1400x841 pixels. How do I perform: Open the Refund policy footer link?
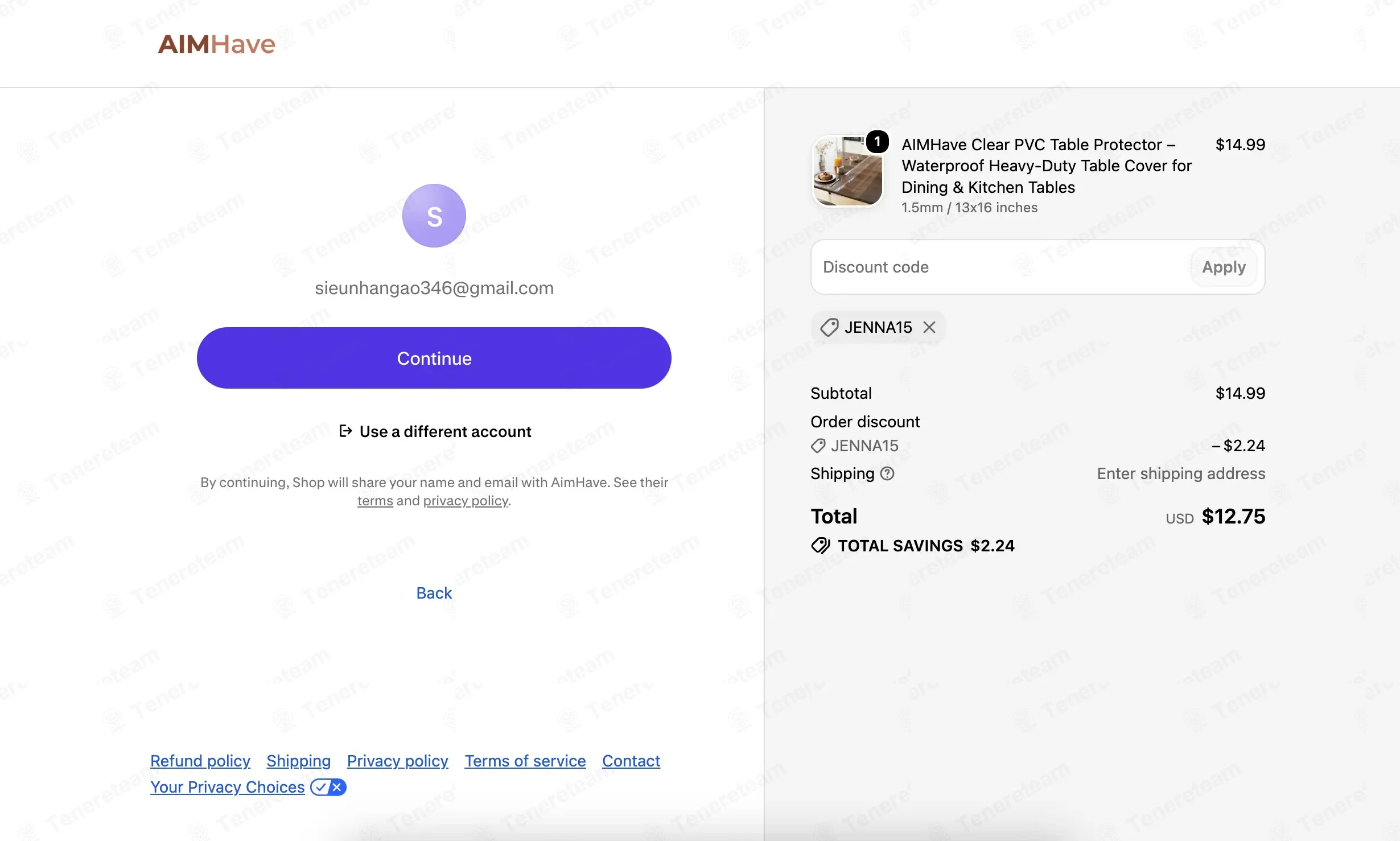200,761
